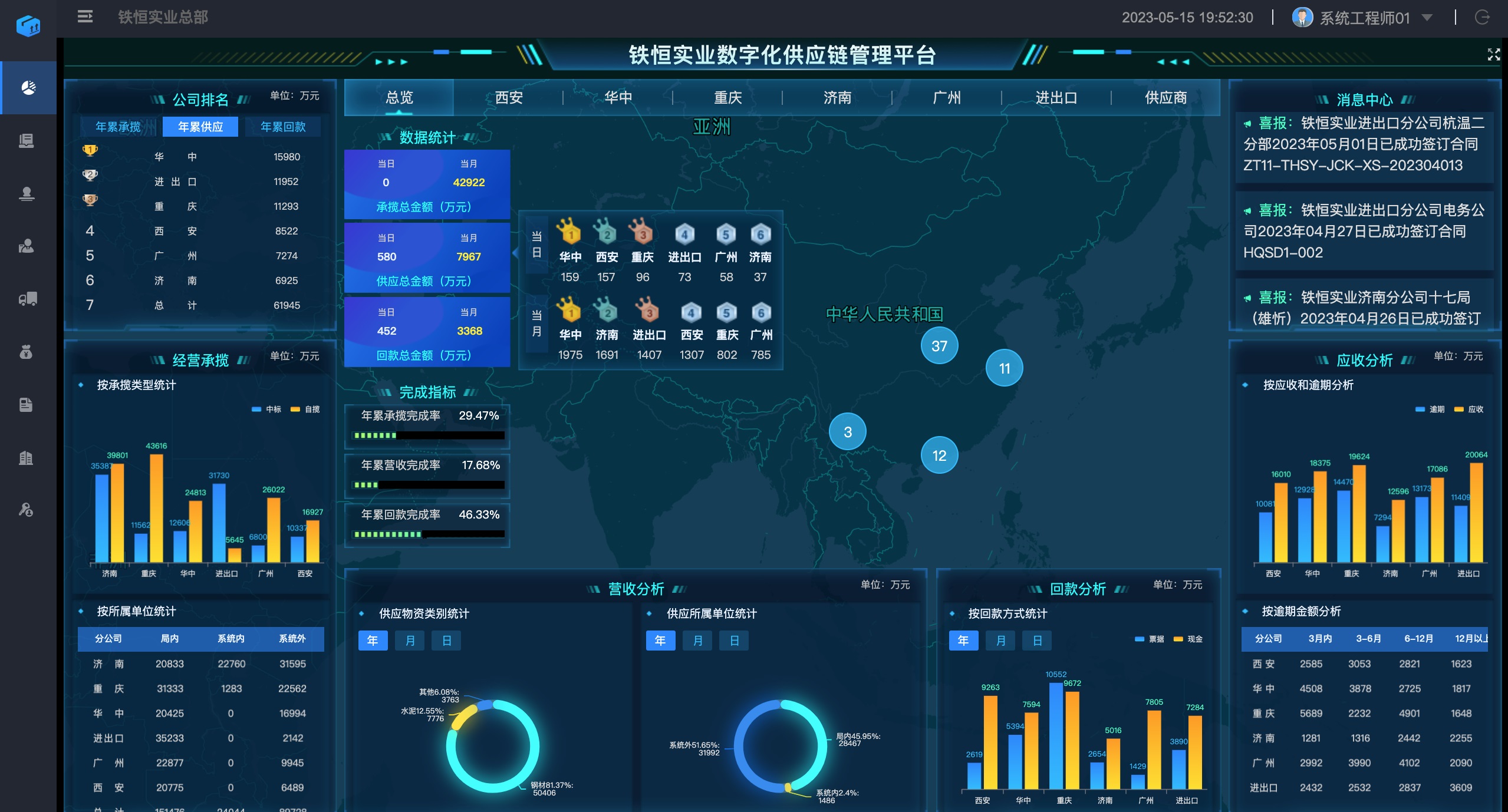Click the 铁恒实业总部 header text
The height and width of the screenshot is (812, 1508).
pos(163,17)
